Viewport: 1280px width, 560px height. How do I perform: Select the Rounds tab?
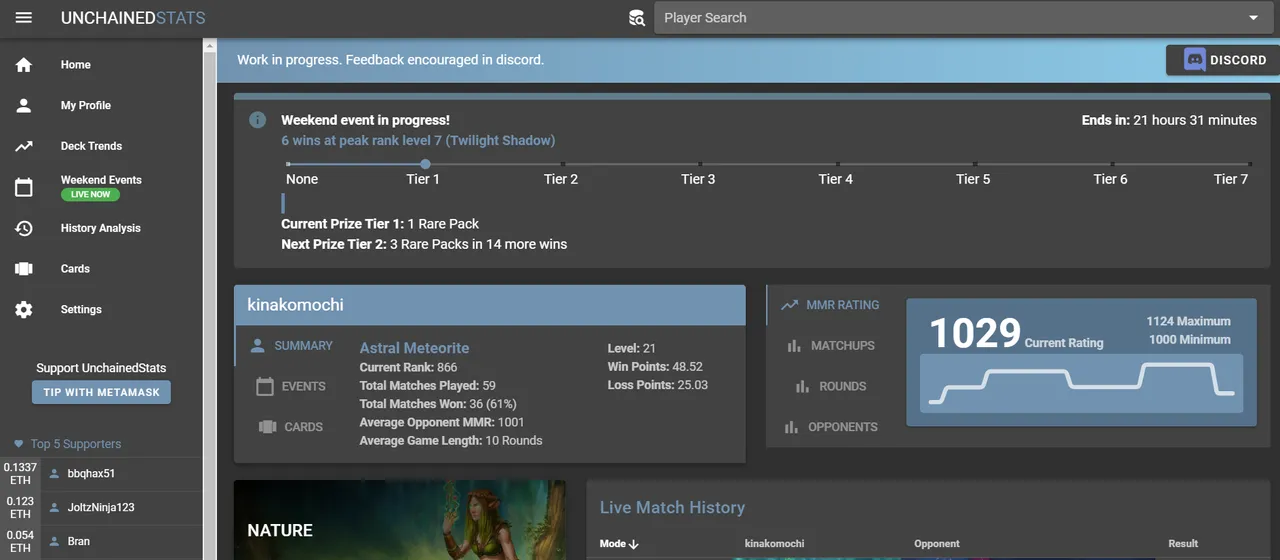(x=831, y=386)
